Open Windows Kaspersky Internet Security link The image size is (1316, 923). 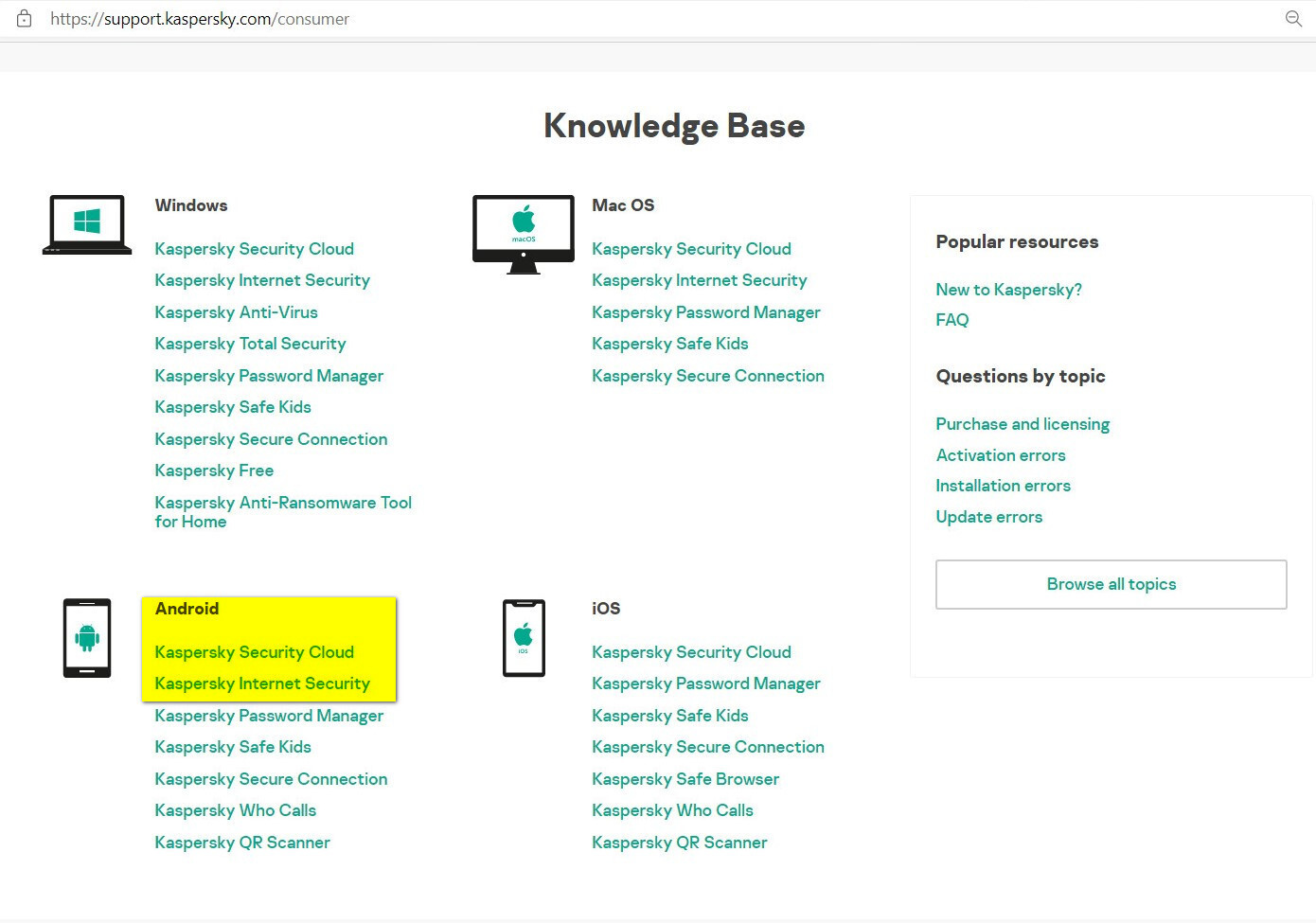click(x=262, y=280)
